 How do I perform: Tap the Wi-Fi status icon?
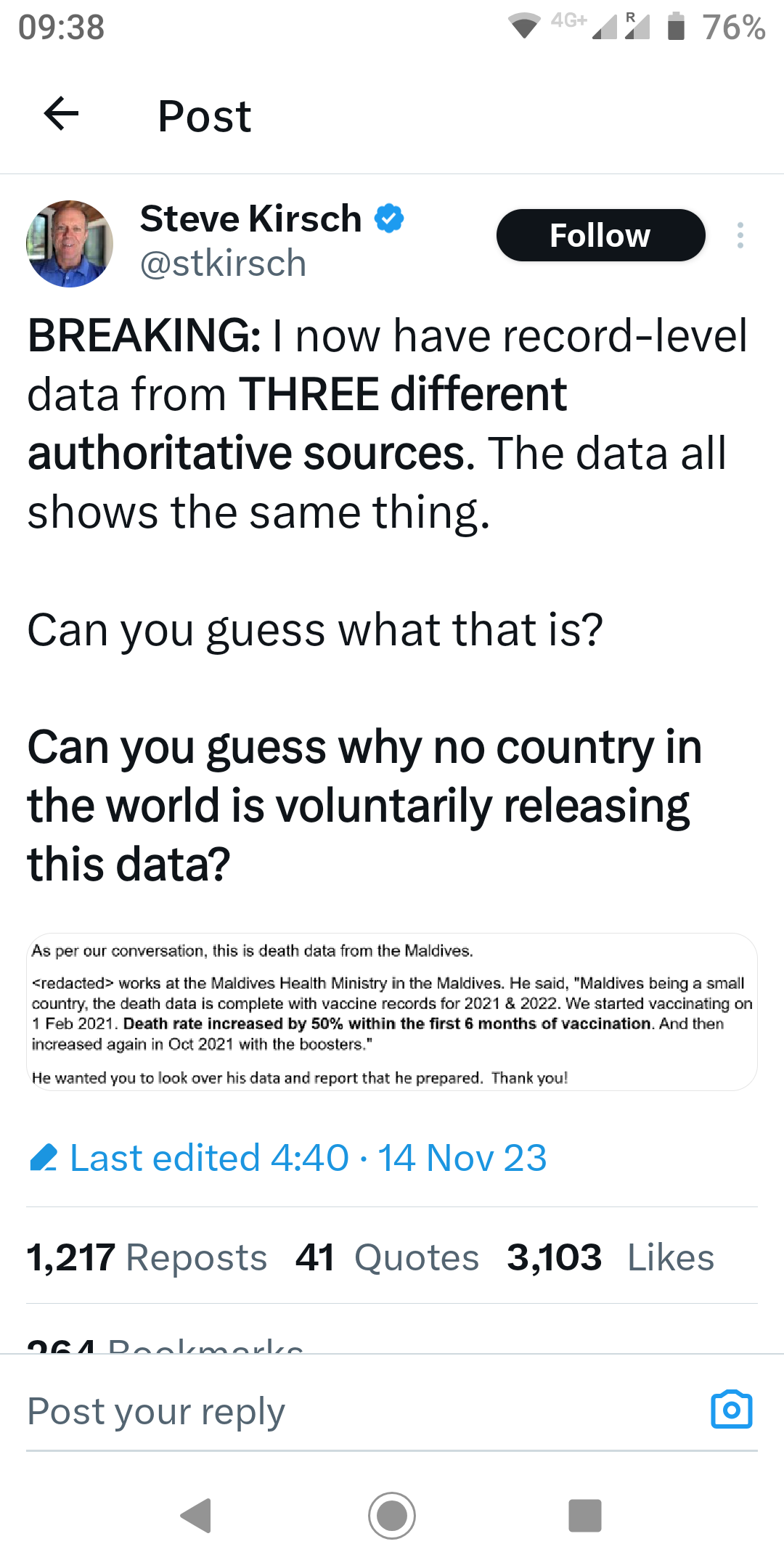tap(523, 27)
